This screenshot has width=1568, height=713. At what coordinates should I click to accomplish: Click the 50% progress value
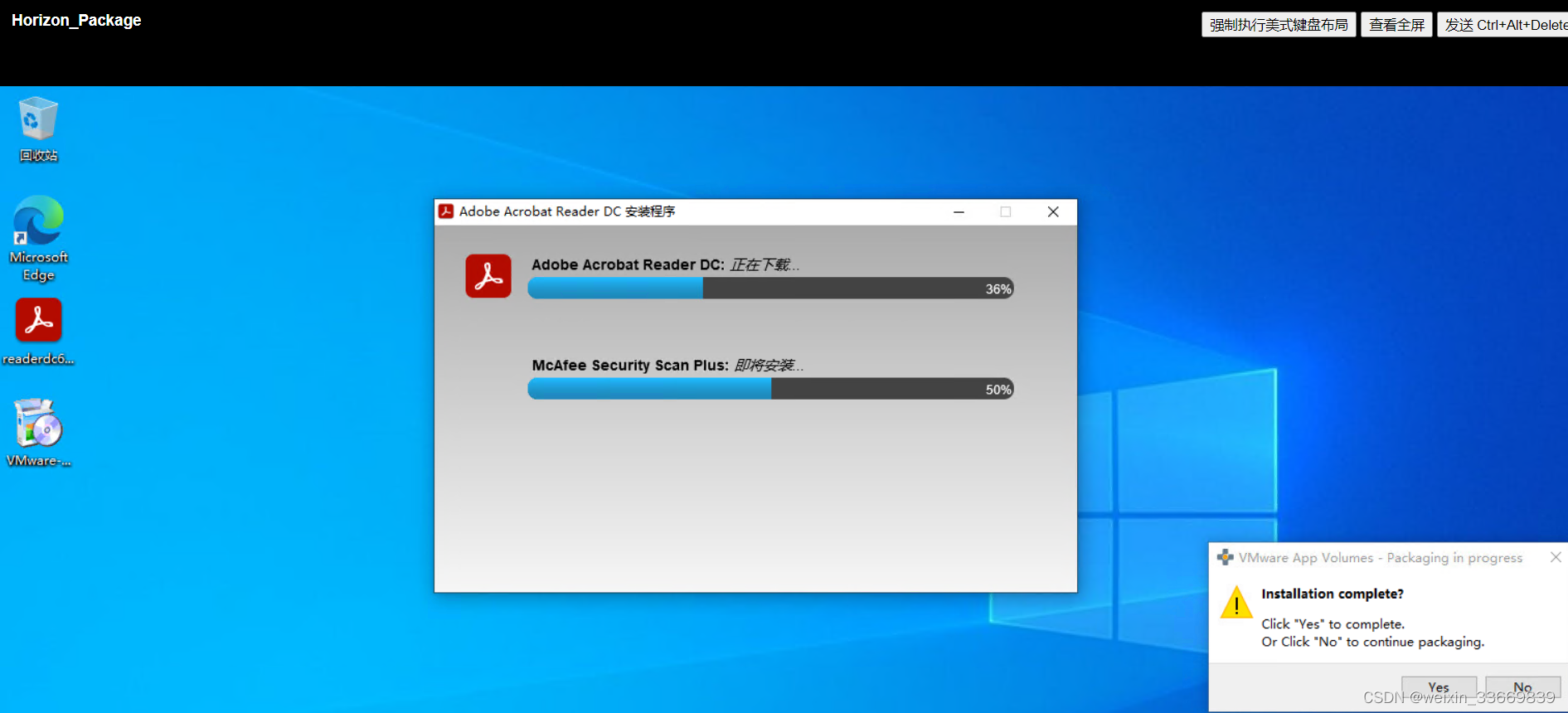tap(998, 390)
